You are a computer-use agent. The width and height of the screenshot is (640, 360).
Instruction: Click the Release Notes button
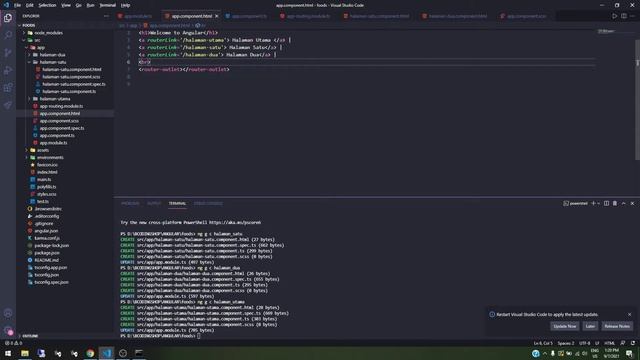[x=617, y=326]
